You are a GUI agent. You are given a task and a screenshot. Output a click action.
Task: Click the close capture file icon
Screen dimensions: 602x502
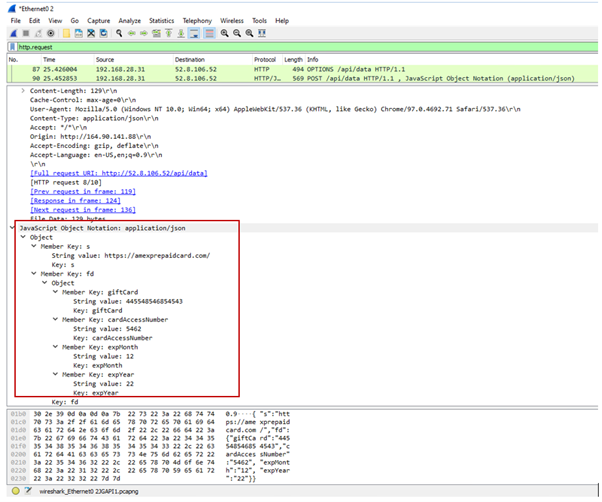tap(93, 33)
